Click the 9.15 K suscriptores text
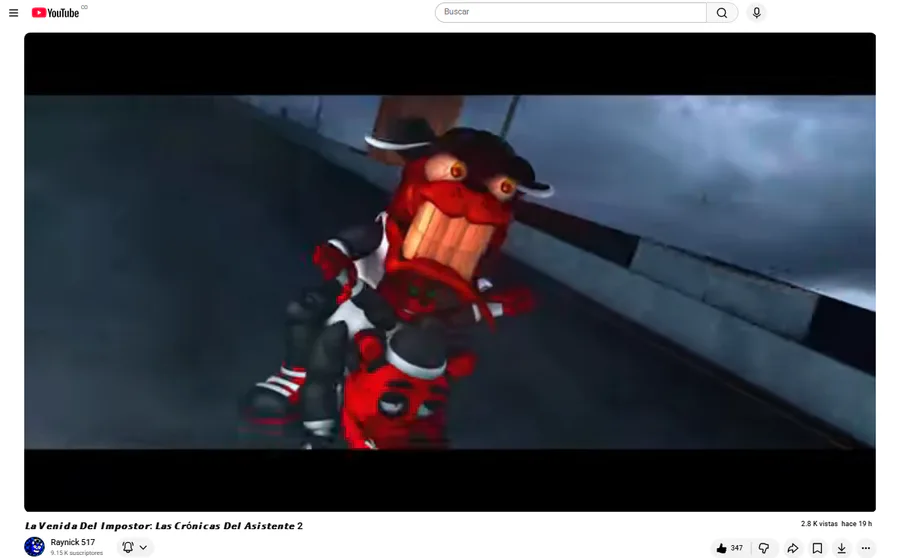900x558 pixels. click(x=76, y=553)
